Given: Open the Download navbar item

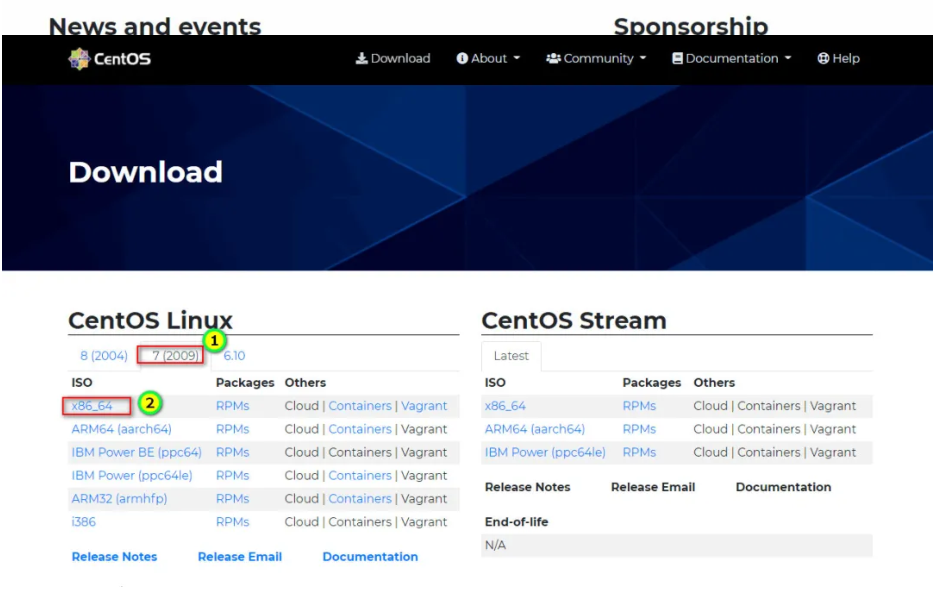Looking at the screenshot, I should click(393, 58).
